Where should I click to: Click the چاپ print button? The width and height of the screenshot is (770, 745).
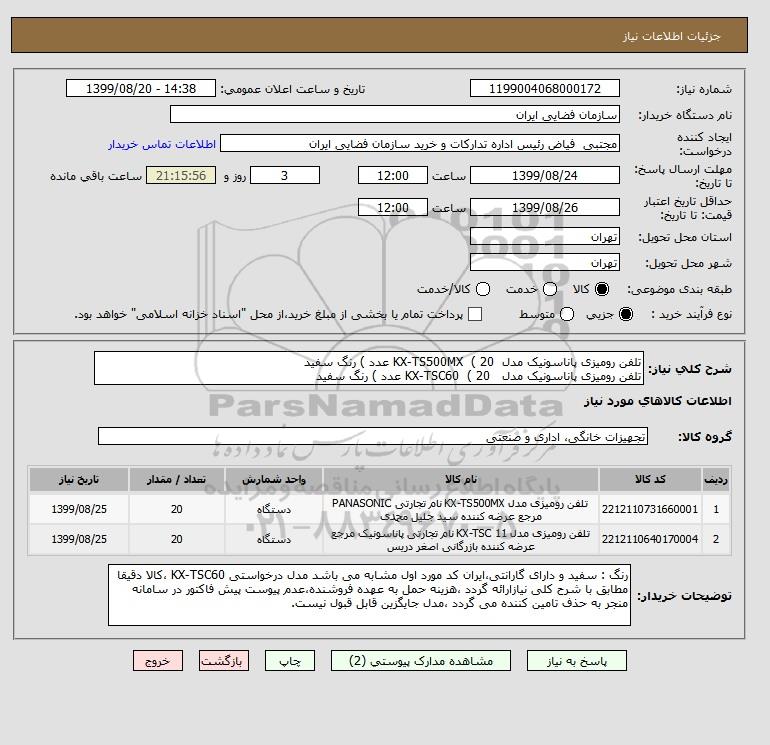[x=290, y=661]
